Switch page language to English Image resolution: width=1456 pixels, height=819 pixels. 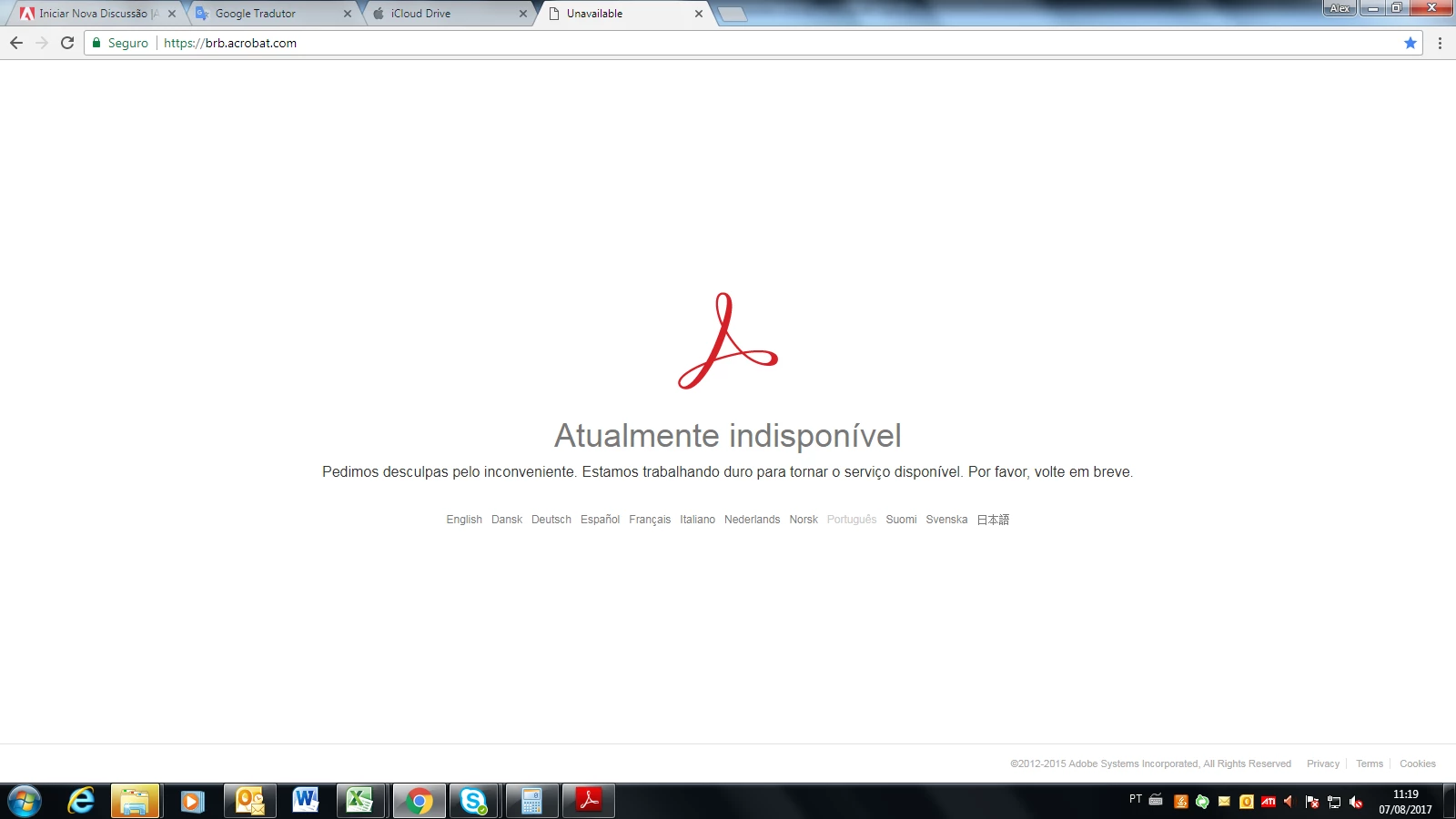click(x=464, y=520)
